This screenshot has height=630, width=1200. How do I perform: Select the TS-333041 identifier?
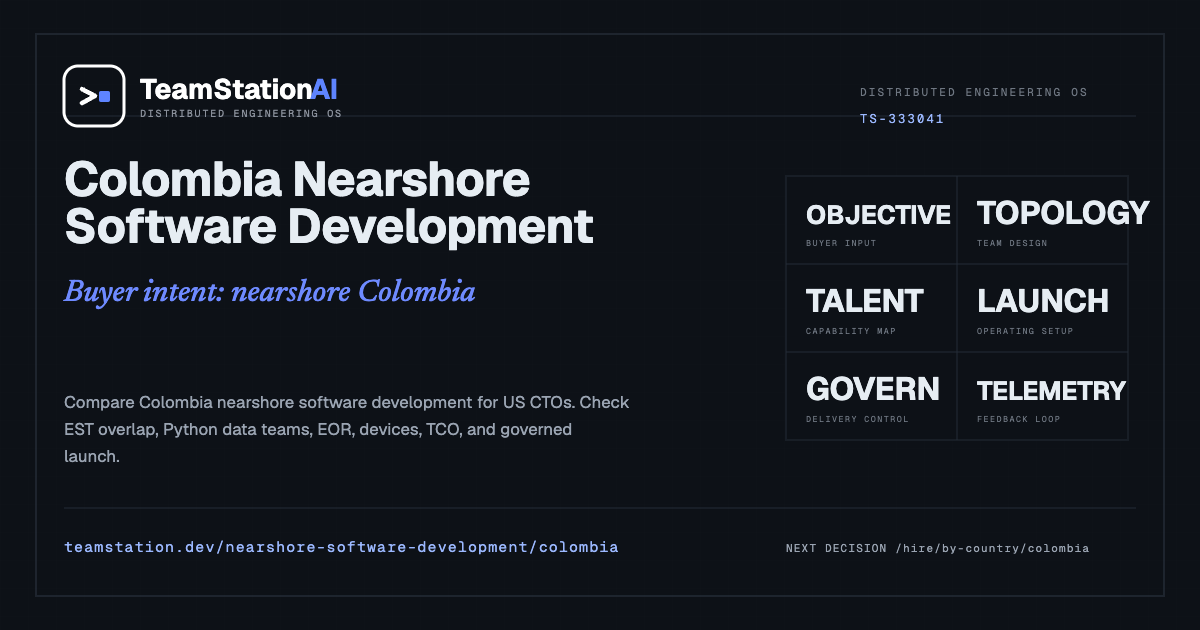coord(902,119)
